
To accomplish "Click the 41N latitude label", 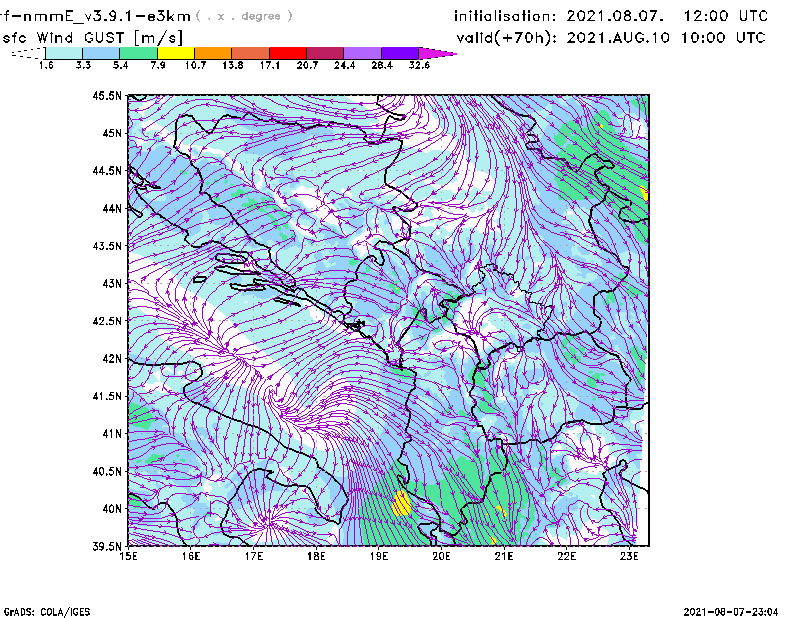I will coord(112,434).
